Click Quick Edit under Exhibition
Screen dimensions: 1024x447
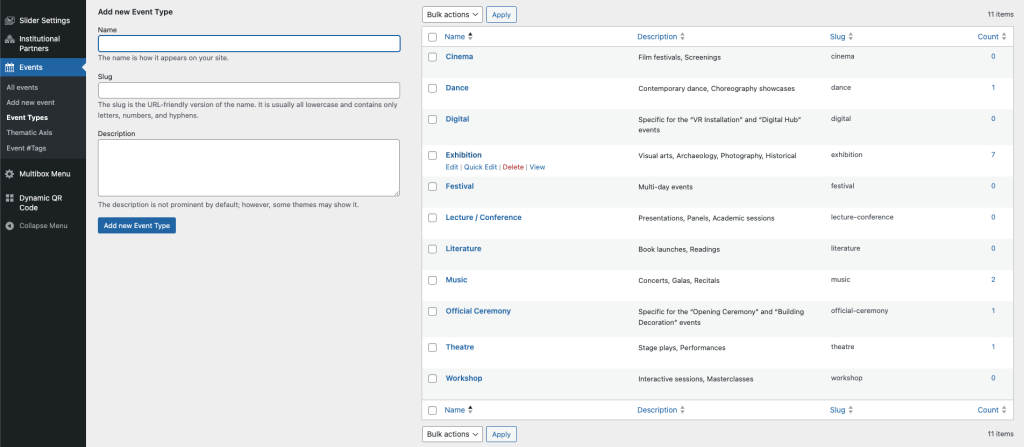pos(480,167)
